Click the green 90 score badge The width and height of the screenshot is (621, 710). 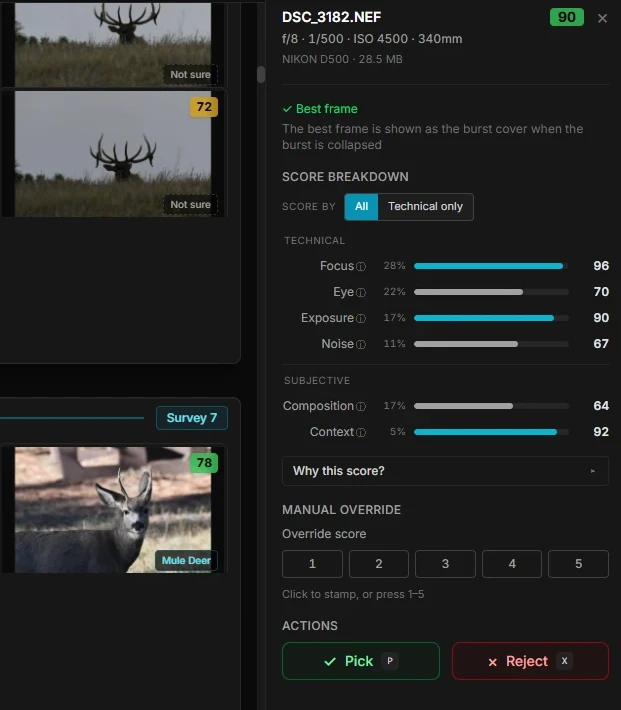[566, 17]
